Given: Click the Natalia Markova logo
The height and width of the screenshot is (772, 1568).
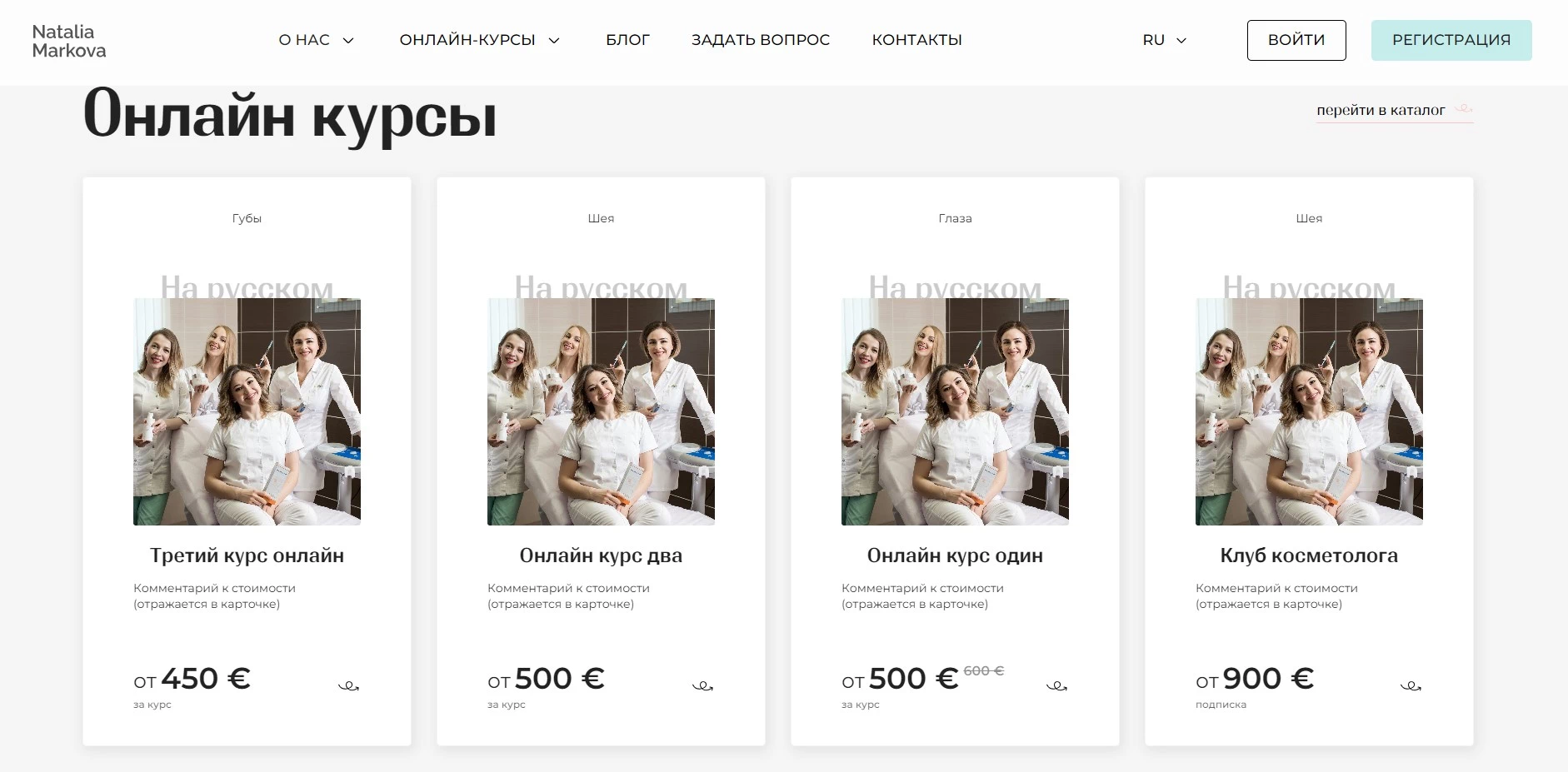Looking at the screenshot, I should pyautogui.click(x=69, y=41).
